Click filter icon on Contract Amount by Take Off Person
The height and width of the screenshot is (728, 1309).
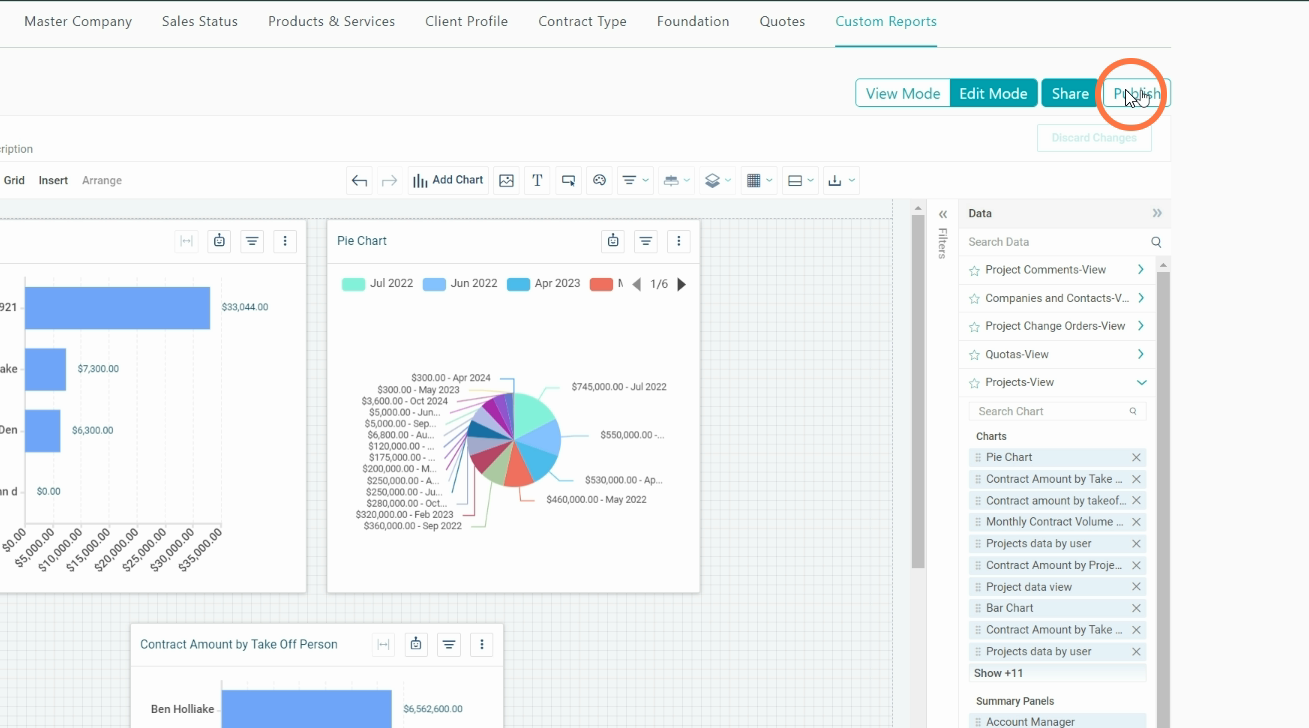(x=449, y=645)
